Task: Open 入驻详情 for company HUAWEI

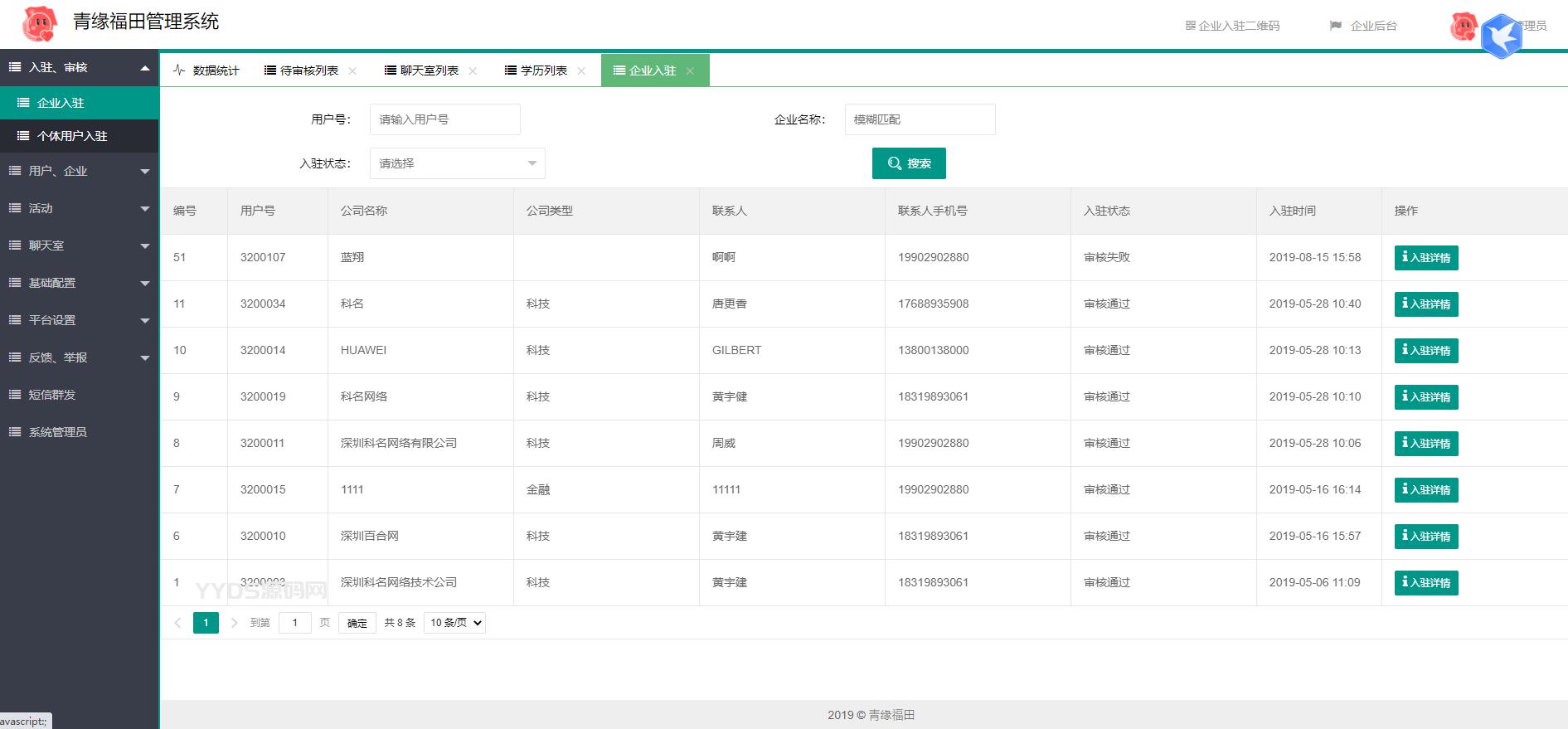Action: pyautogui.click(x=1426, y=351)
